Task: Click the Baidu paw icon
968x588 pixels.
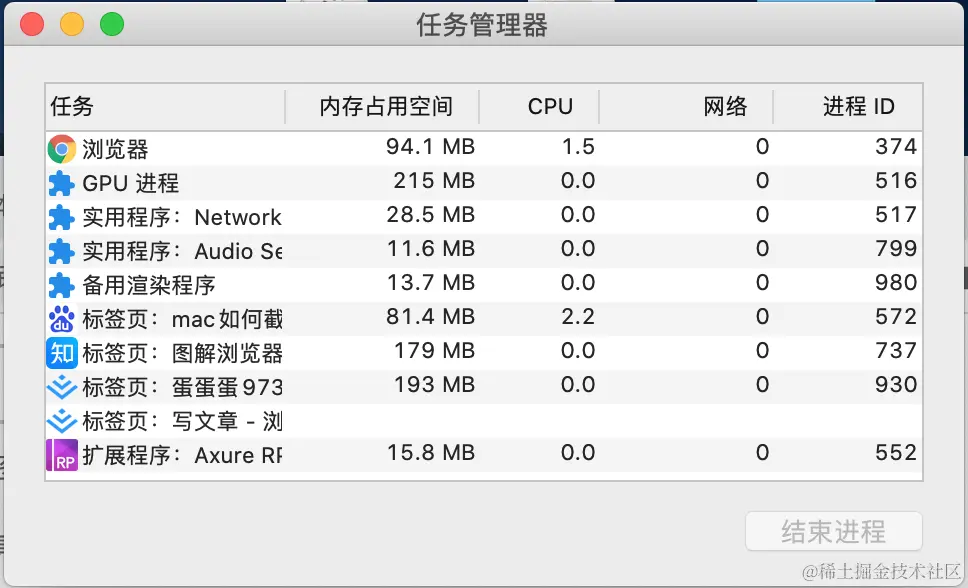Action: (x=62, y=319)
